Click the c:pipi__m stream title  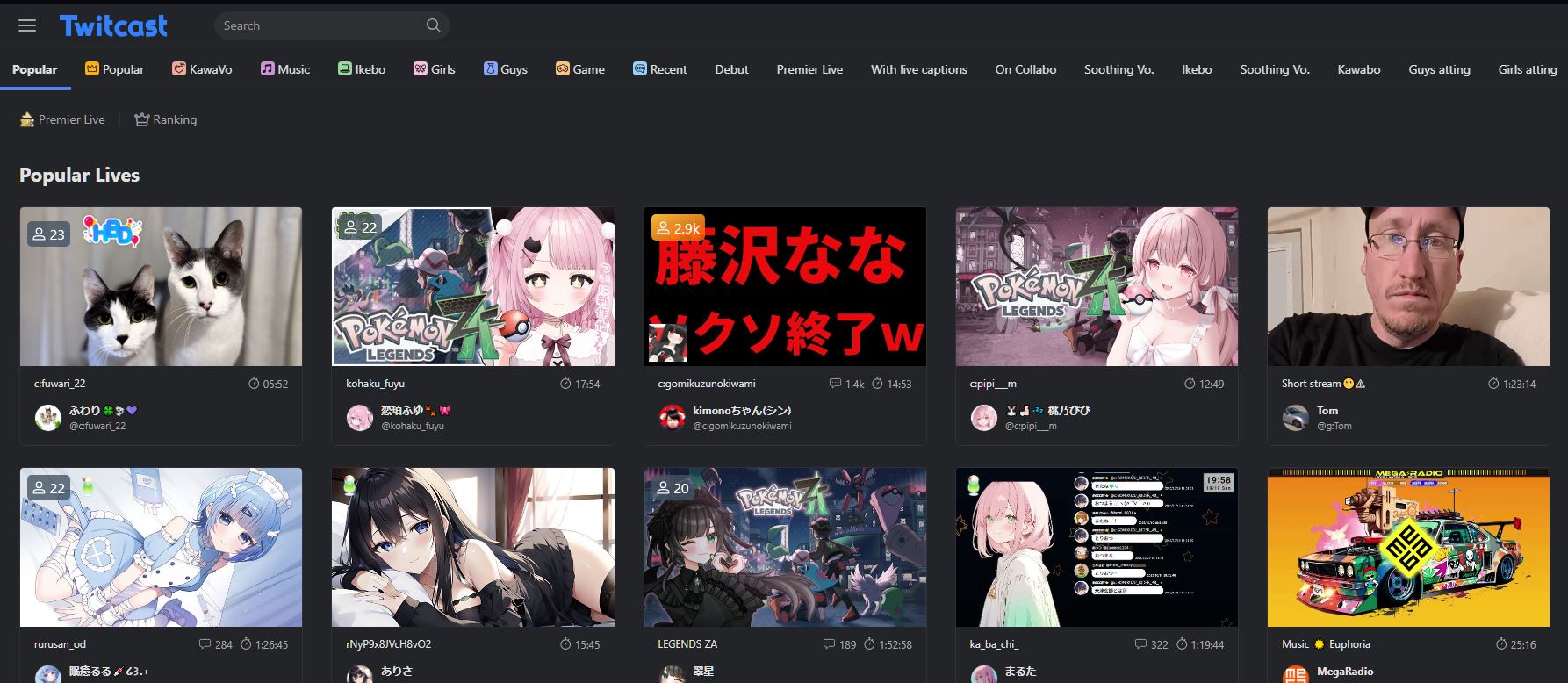coord(993,384)
